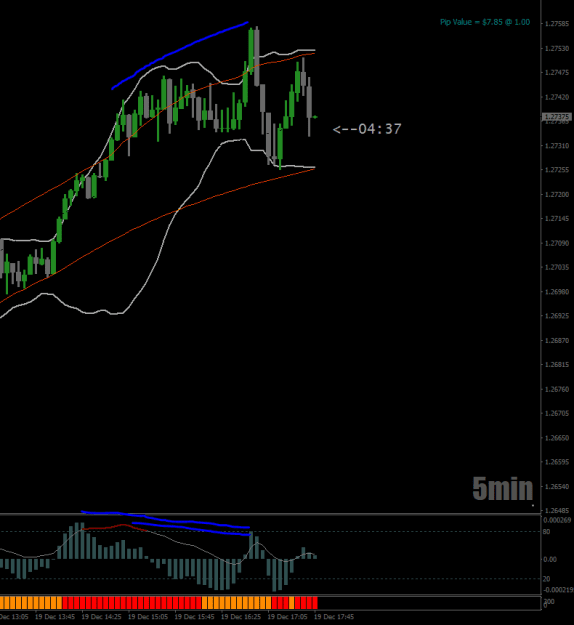The image size is (574, 625).
Task: Click price level 1.27145 on axis
Action: click(557, 218)
